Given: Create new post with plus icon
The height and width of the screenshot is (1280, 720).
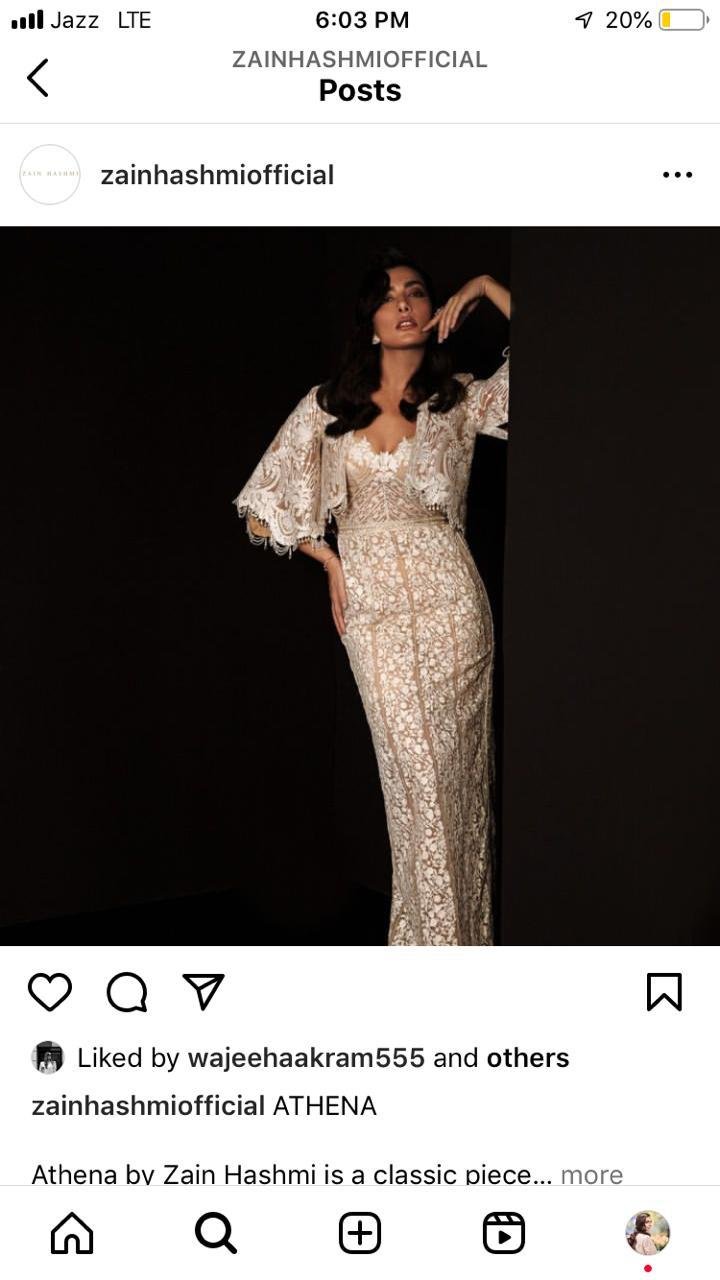Looking at the screenshot, I should [360, 1233].
